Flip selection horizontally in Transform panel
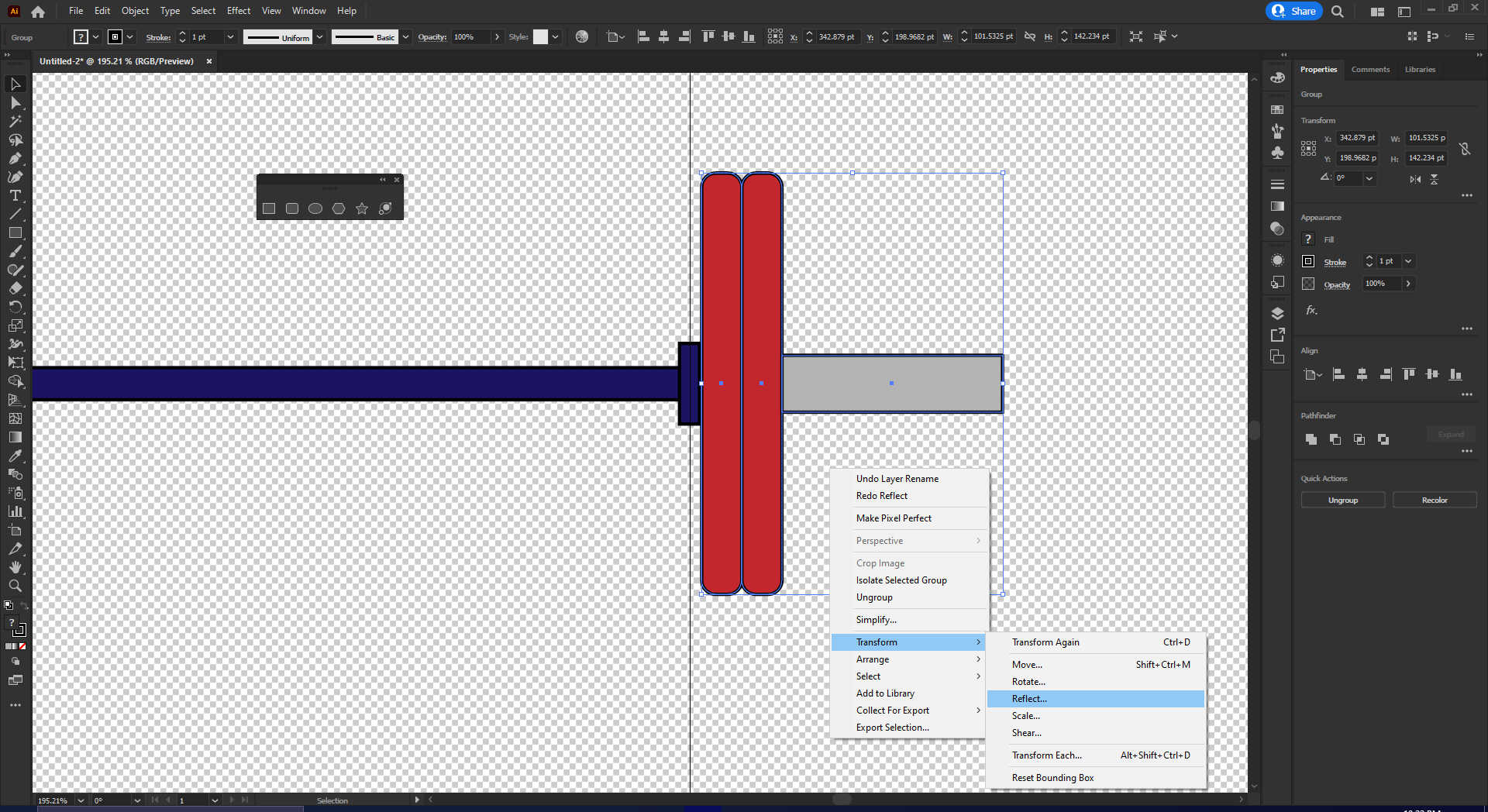This screenshot has width=1488, height=812. 1415,179
